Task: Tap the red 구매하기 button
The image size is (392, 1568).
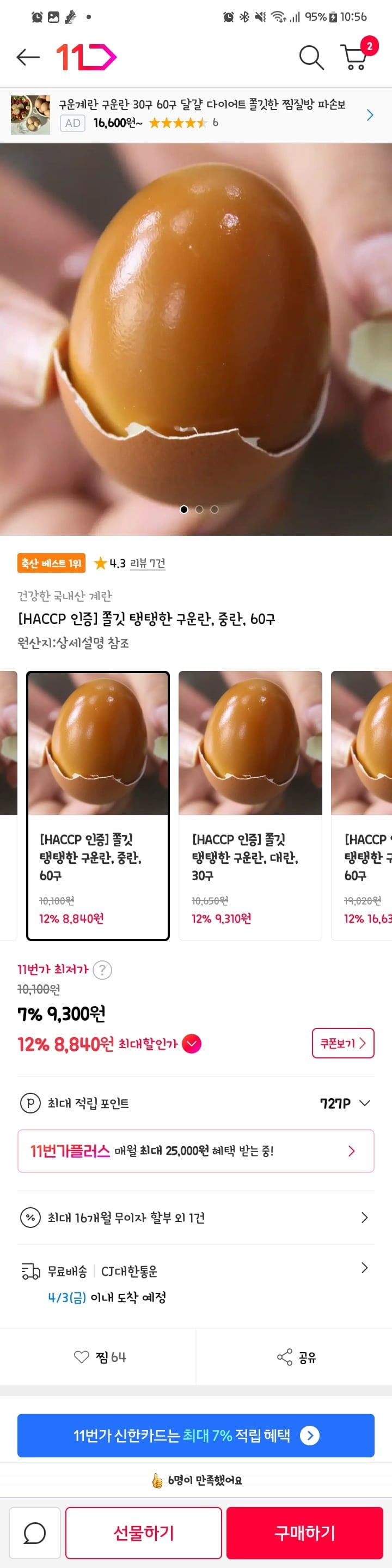Action: click(304, 1533)
